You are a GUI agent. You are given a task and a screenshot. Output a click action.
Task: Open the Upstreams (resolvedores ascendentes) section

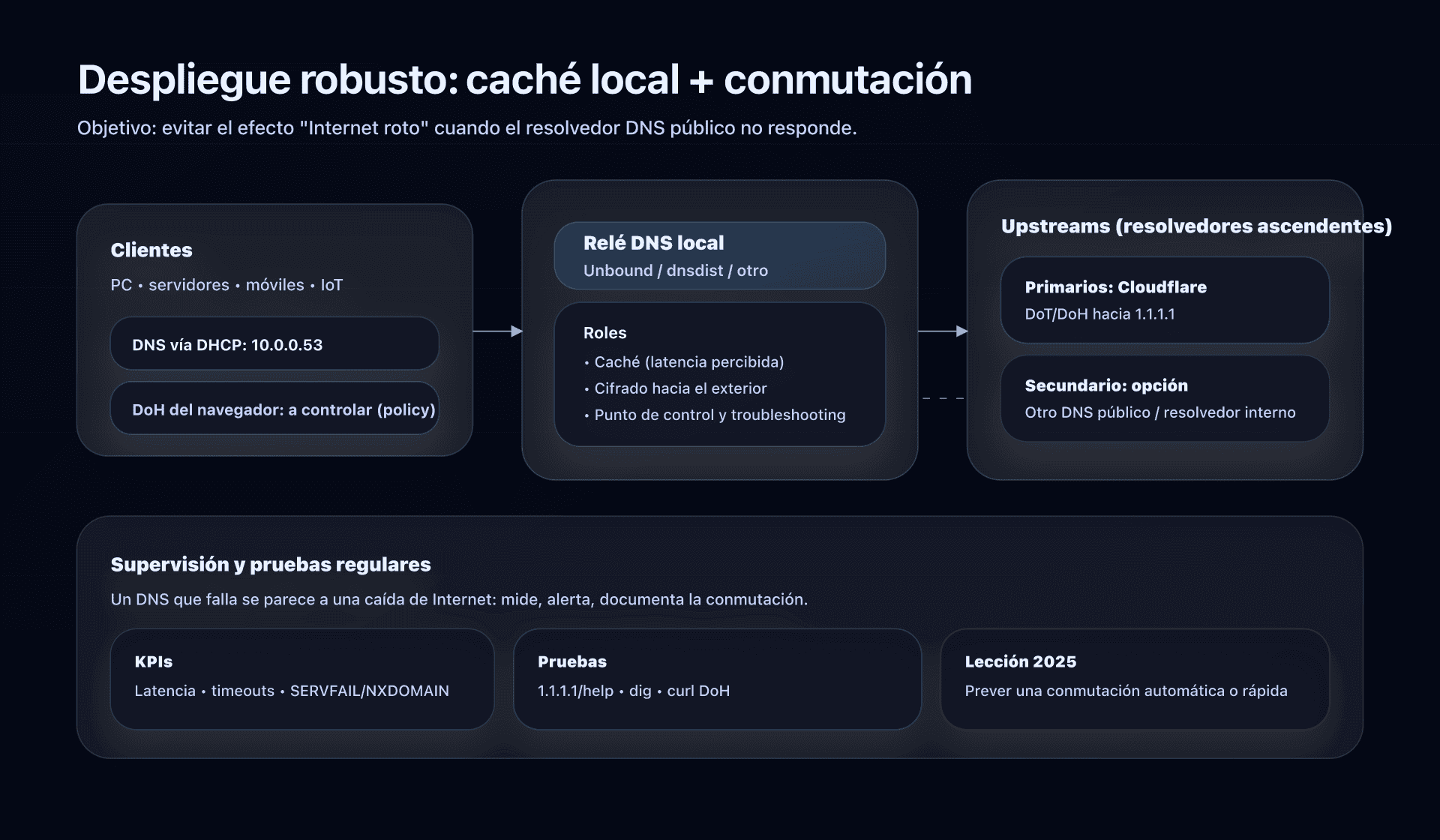click(x=1197, y=225)
